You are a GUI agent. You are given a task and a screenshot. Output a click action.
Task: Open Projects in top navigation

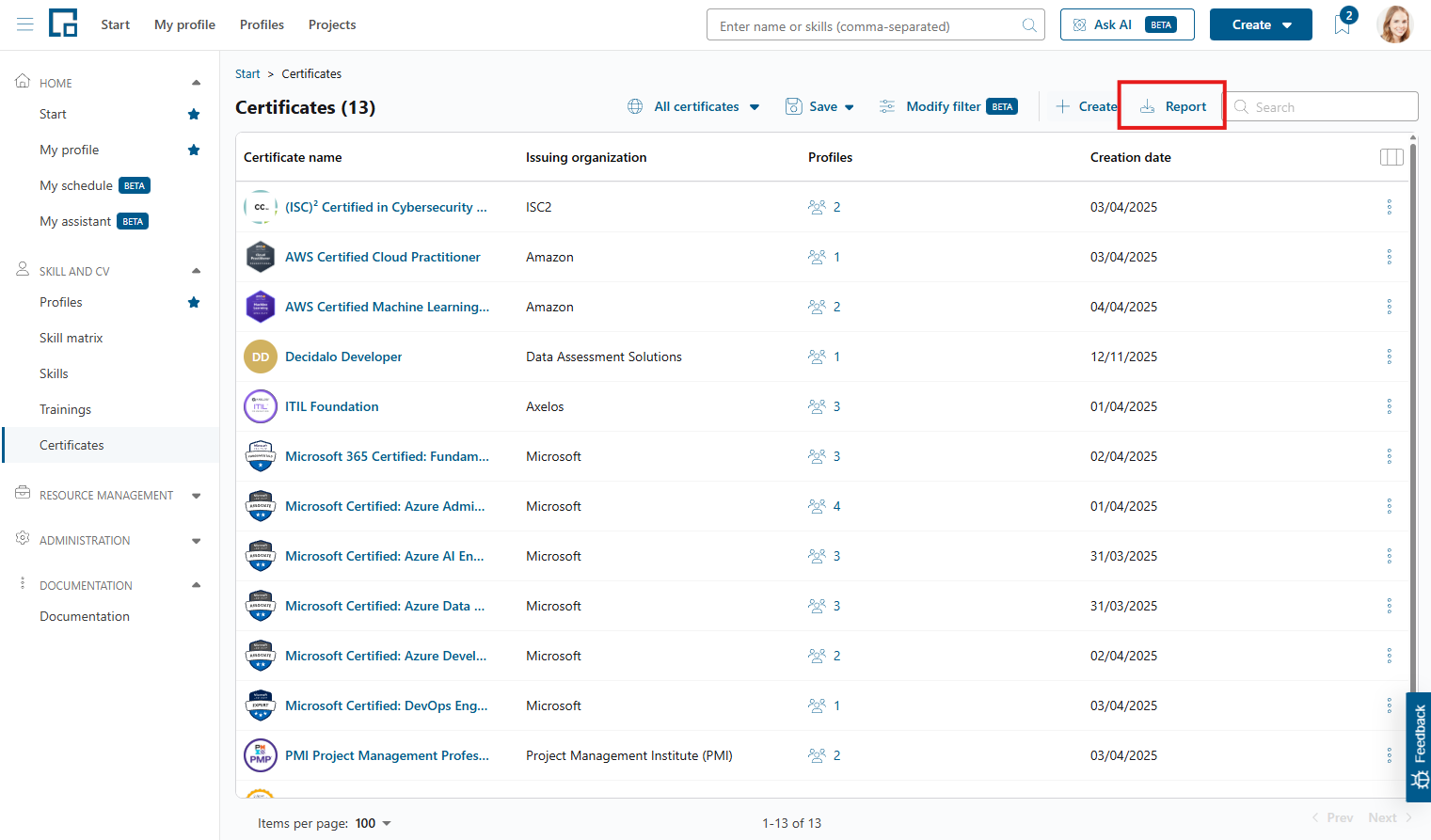332,24
